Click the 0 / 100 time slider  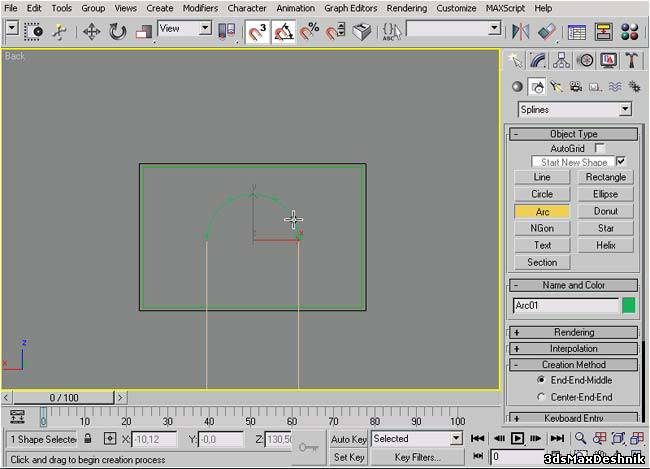point(63,397)
